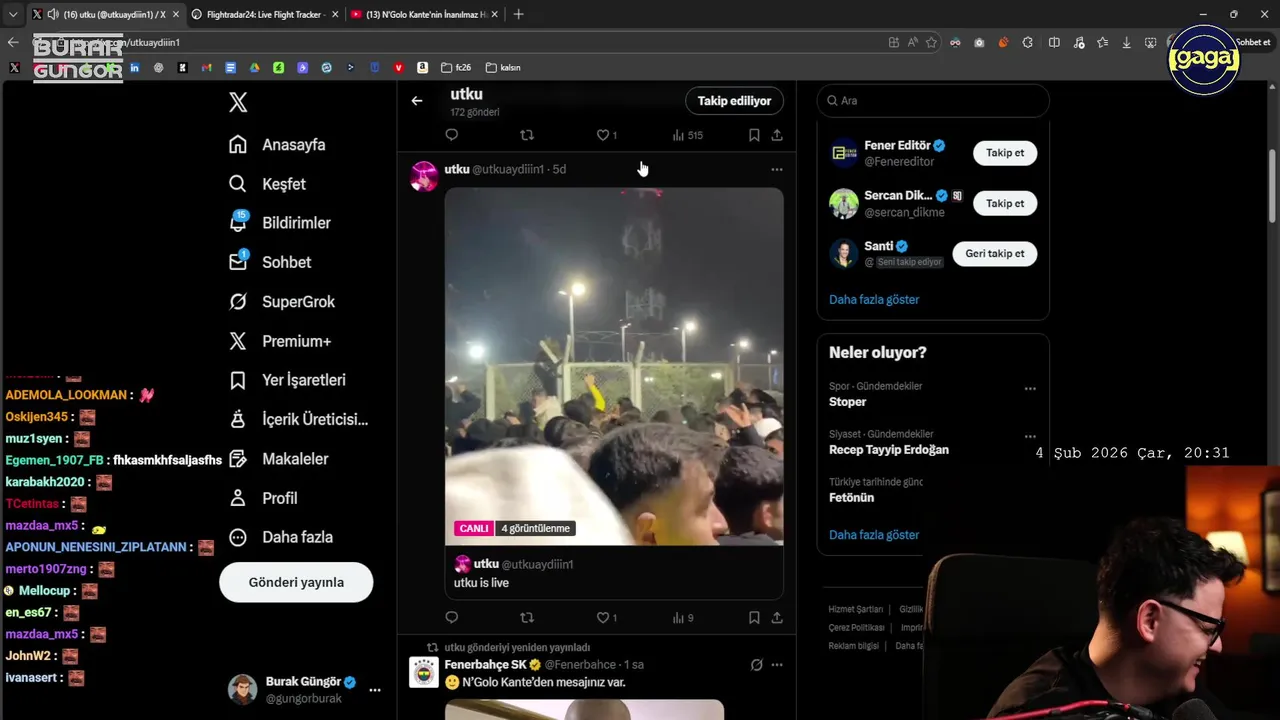Open the tab search dropdown arrow

click(x=13, y=14)
